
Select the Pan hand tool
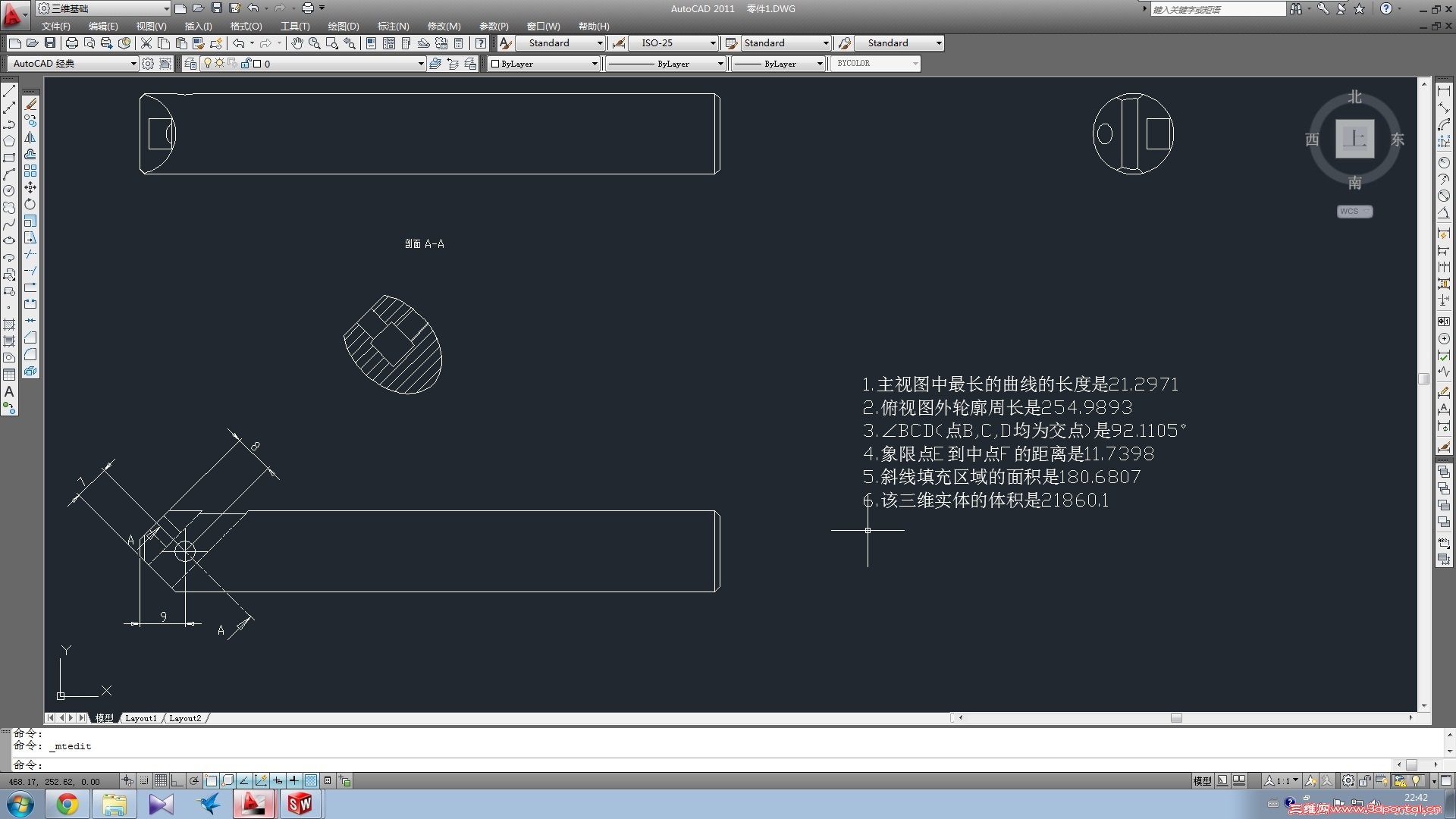[297, 43]
